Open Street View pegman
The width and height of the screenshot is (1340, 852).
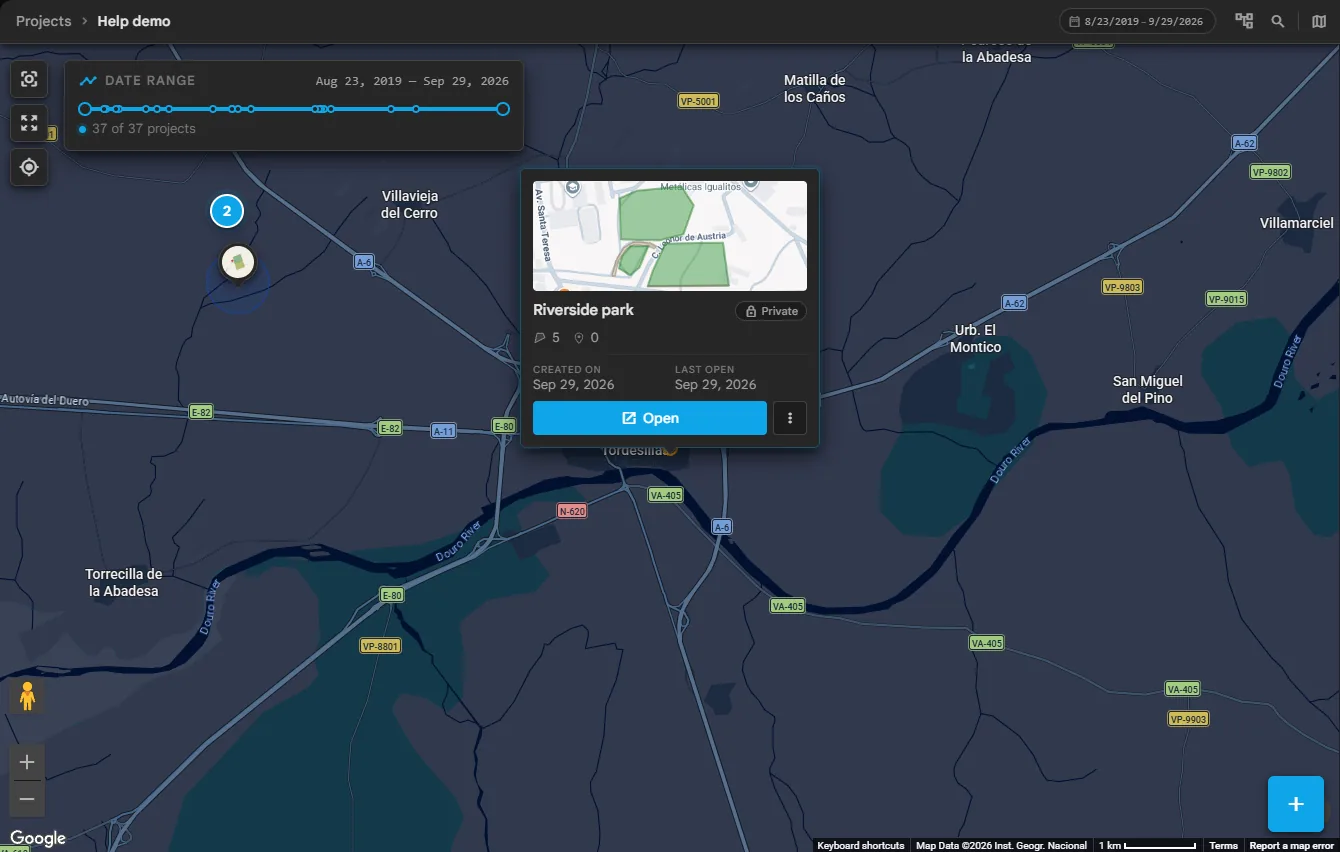[x=27, y=696]
